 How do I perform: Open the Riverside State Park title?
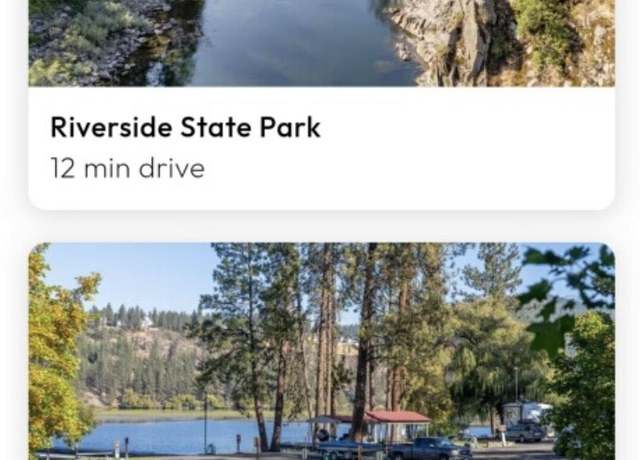point(185,127)
